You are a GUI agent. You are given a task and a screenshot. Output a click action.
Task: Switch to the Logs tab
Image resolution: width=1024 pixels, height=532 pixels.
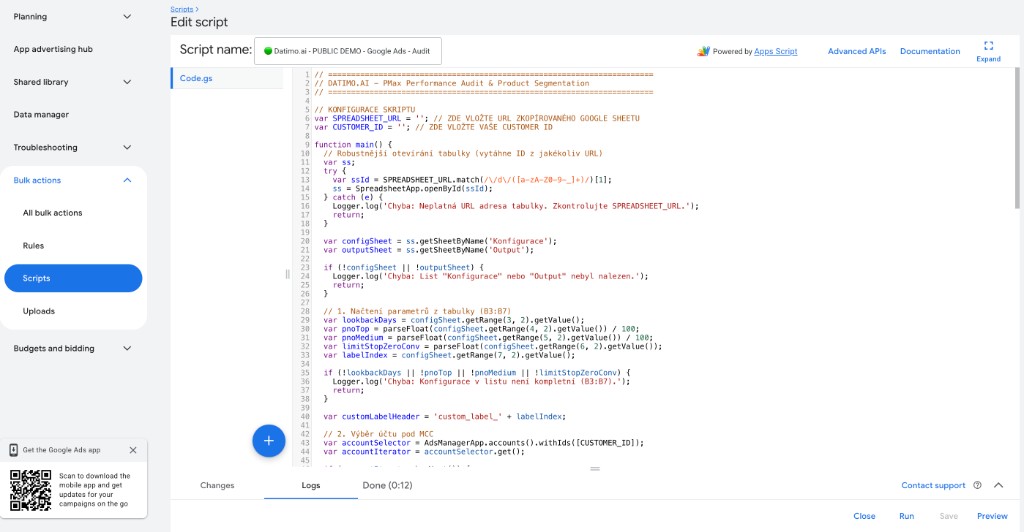click(311, 485)
